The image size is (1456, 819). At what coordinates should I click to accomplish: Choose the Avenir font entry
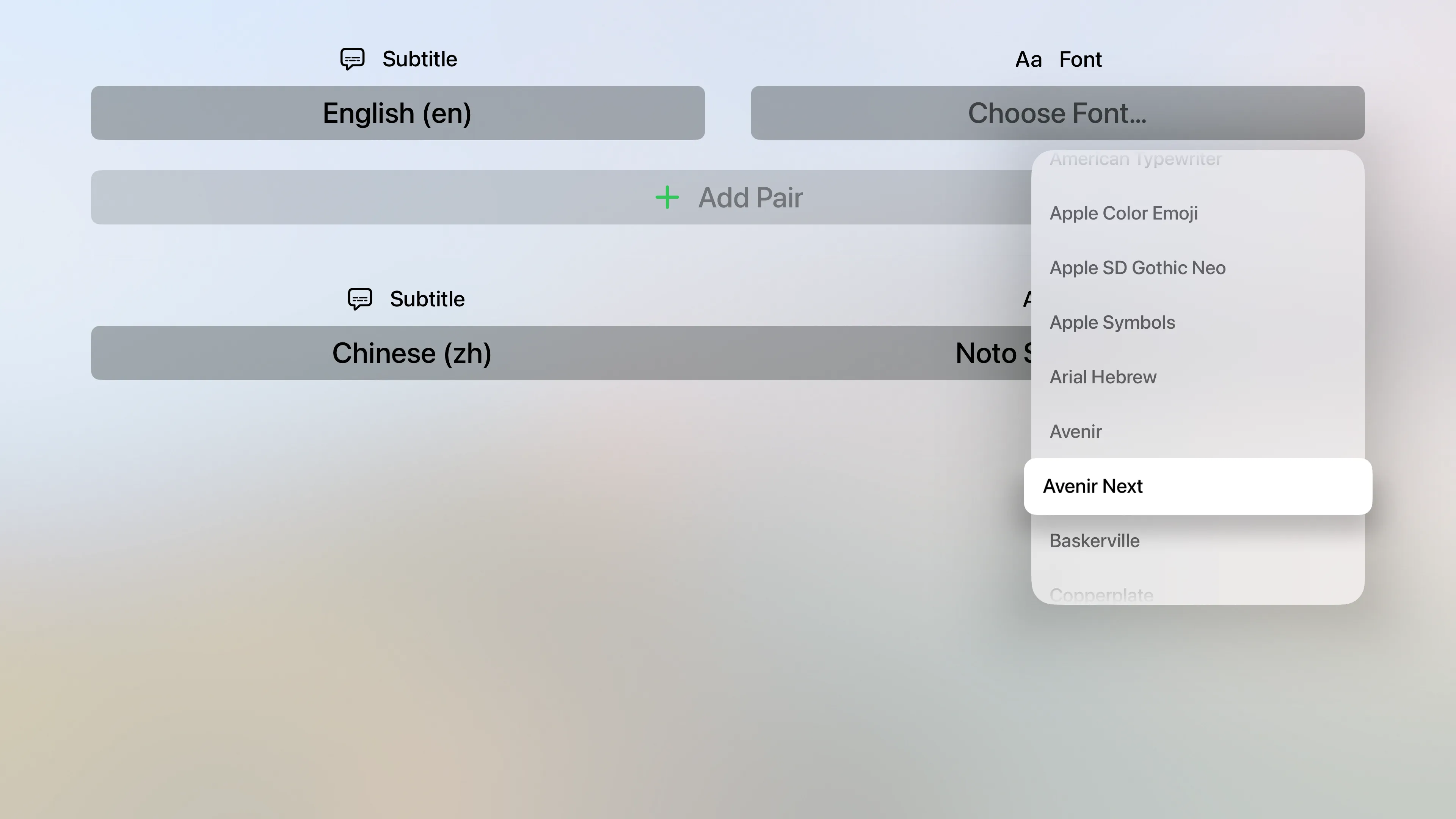[x=1075, y=432]
